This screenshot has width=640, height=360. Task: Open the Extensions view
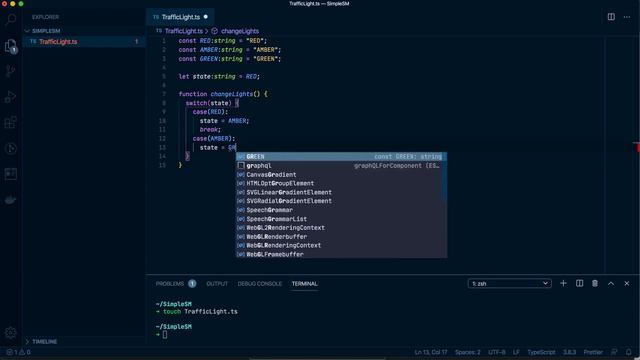(x=11, y=122)
